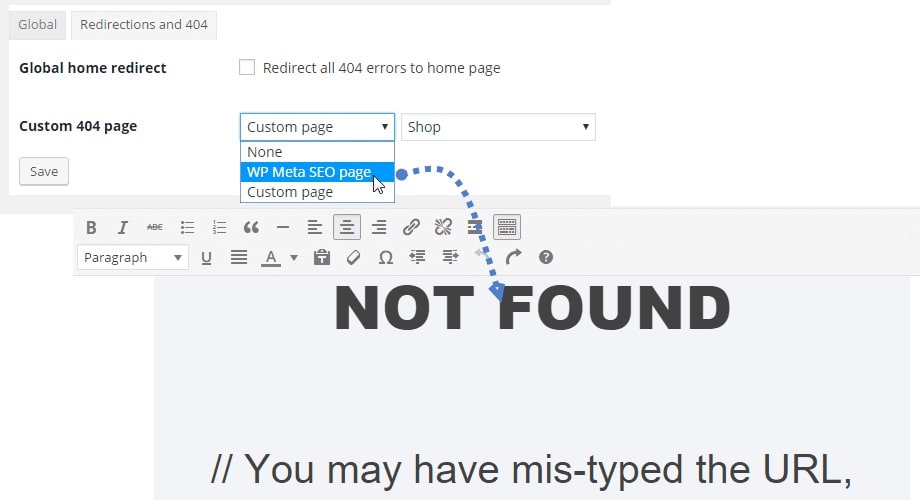Toggle Bold formatting in editor toolbar

click(91, 228)
